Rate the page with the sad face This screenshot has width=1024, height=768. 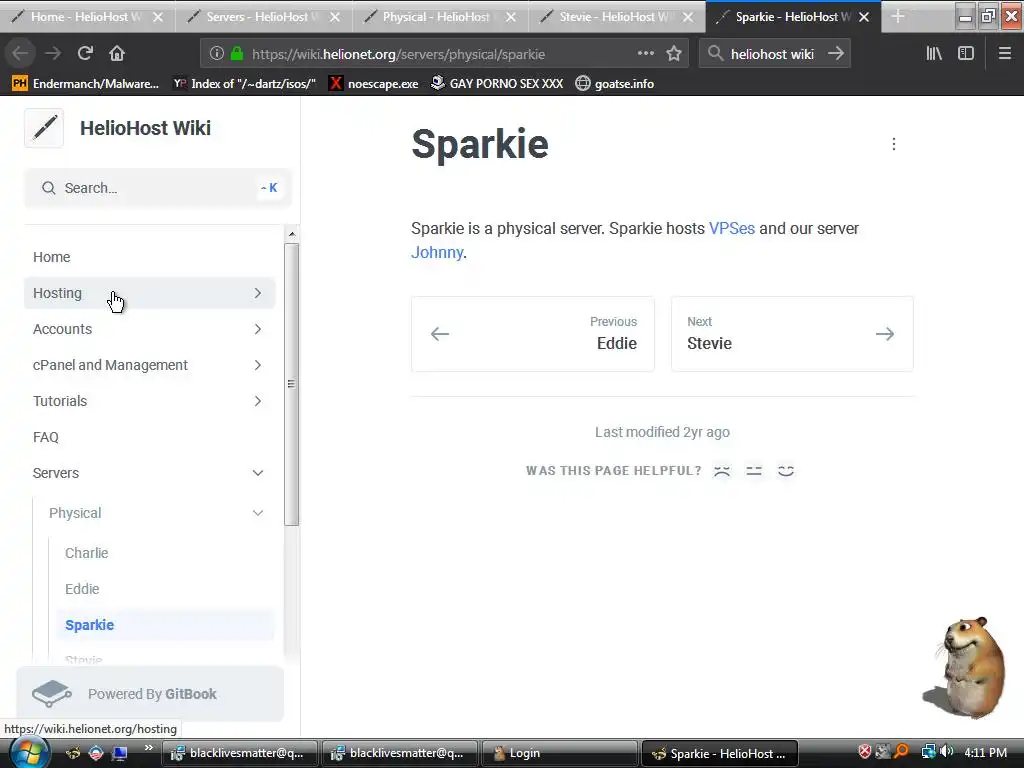tap(722, 471)
